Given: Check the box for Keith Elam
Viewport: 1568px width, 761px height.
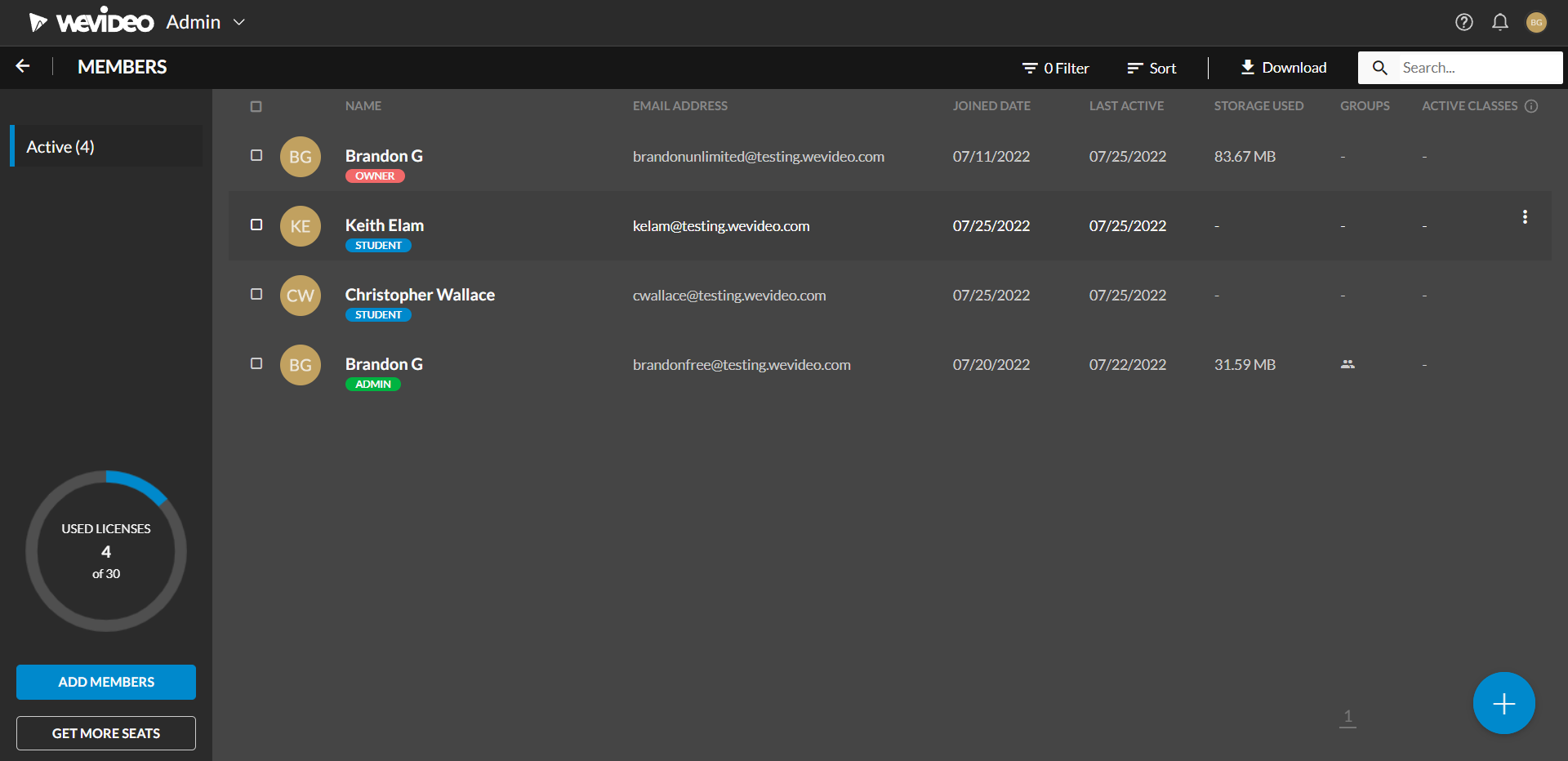Looking at the screenshot, I should point(256,225).
